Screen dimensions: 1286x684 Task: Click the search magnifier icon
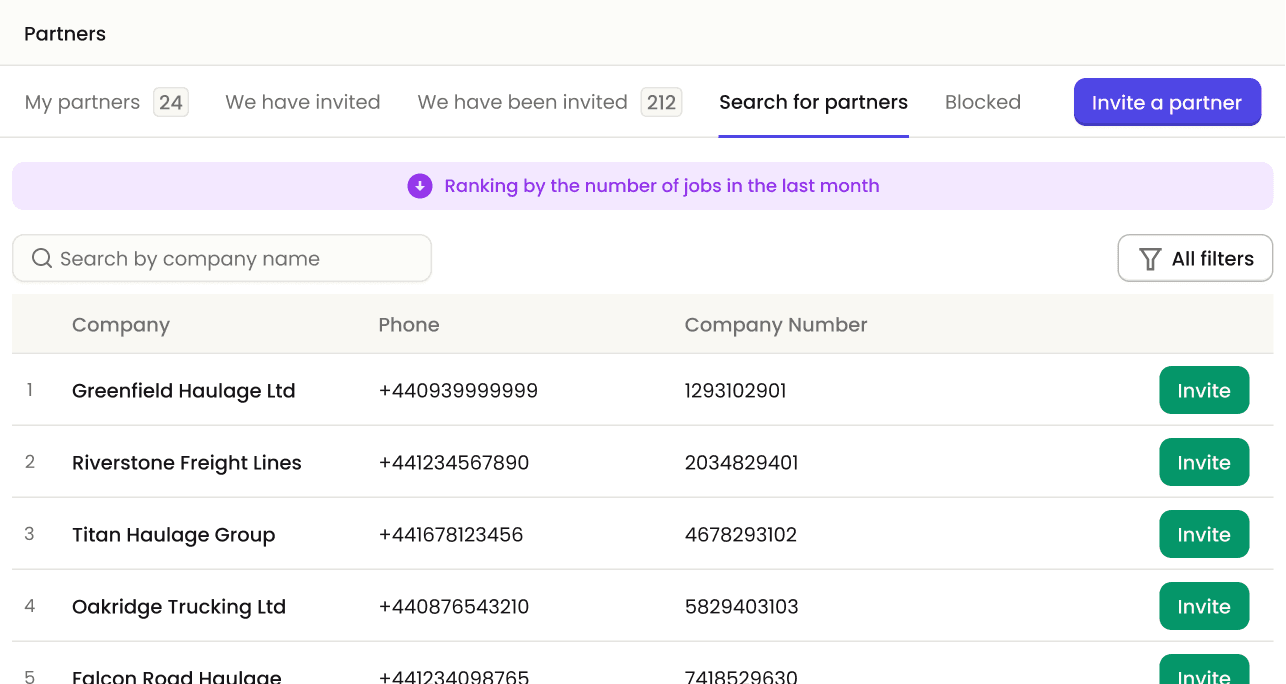click(41, 258)
